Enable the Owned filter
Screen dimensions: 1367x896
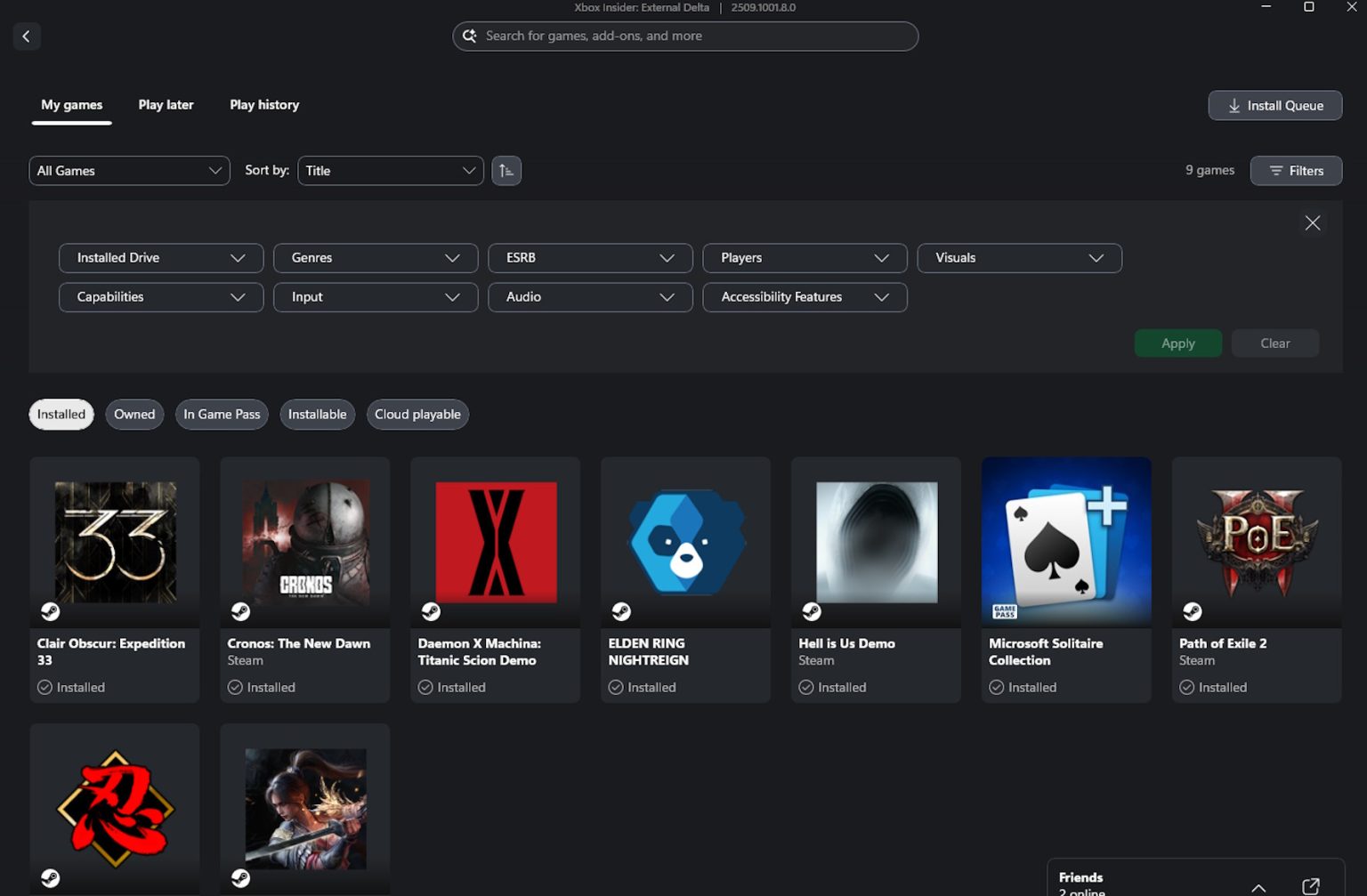133,414
